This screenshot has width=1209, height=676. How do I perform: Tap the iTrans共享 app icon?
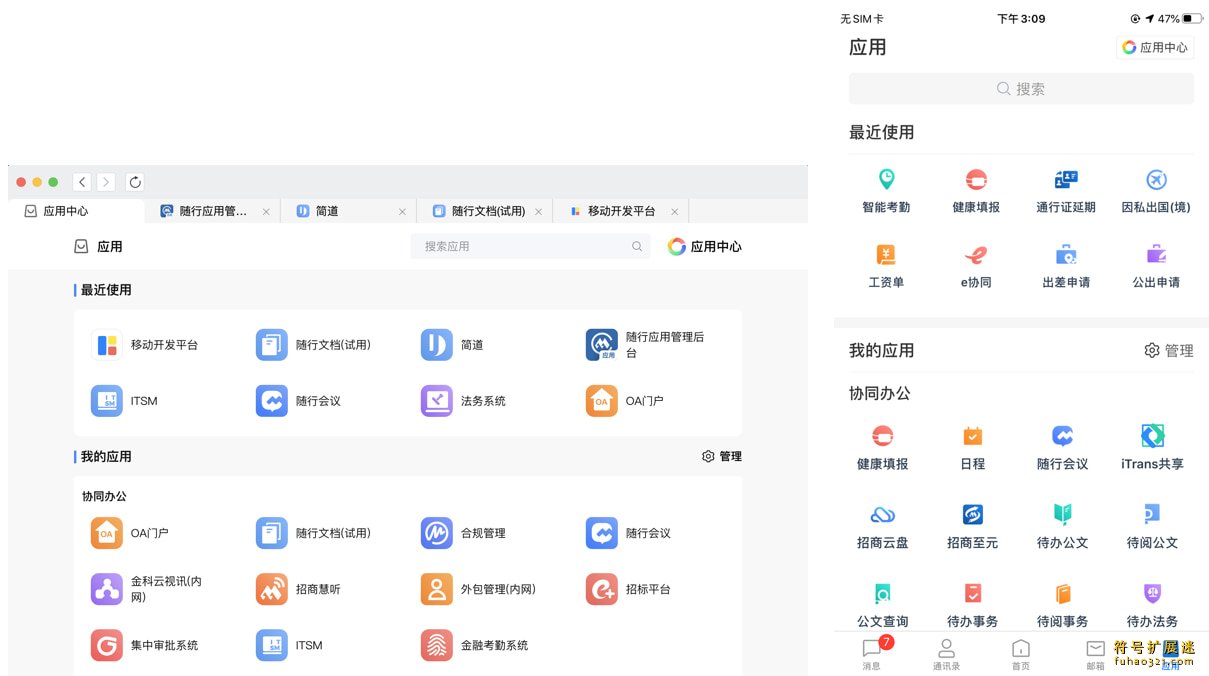(x=1152, y=436)
